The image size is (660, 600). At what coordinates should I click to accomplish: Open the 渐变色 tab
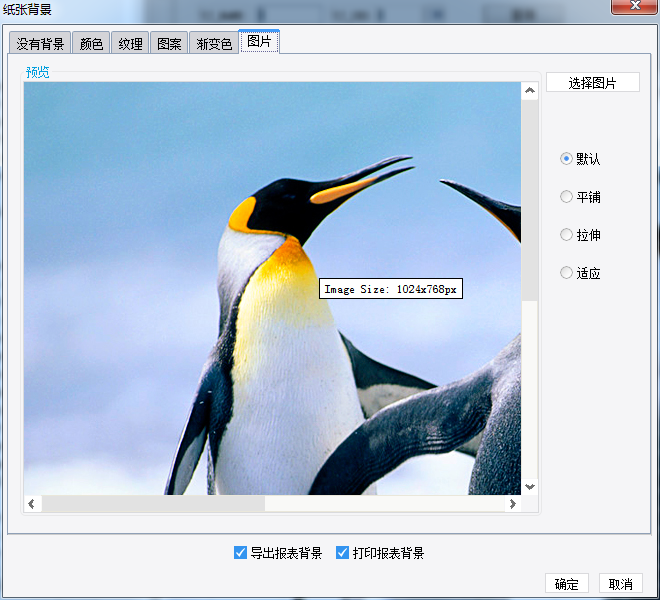(214, 43)
